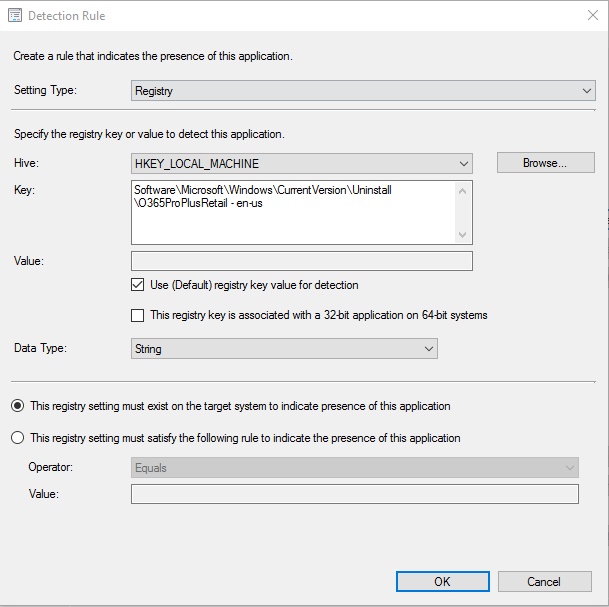Enable the 32-bit application on 64-bit checkbox
Screen dimensions: 609x607
tap(138, 316)
